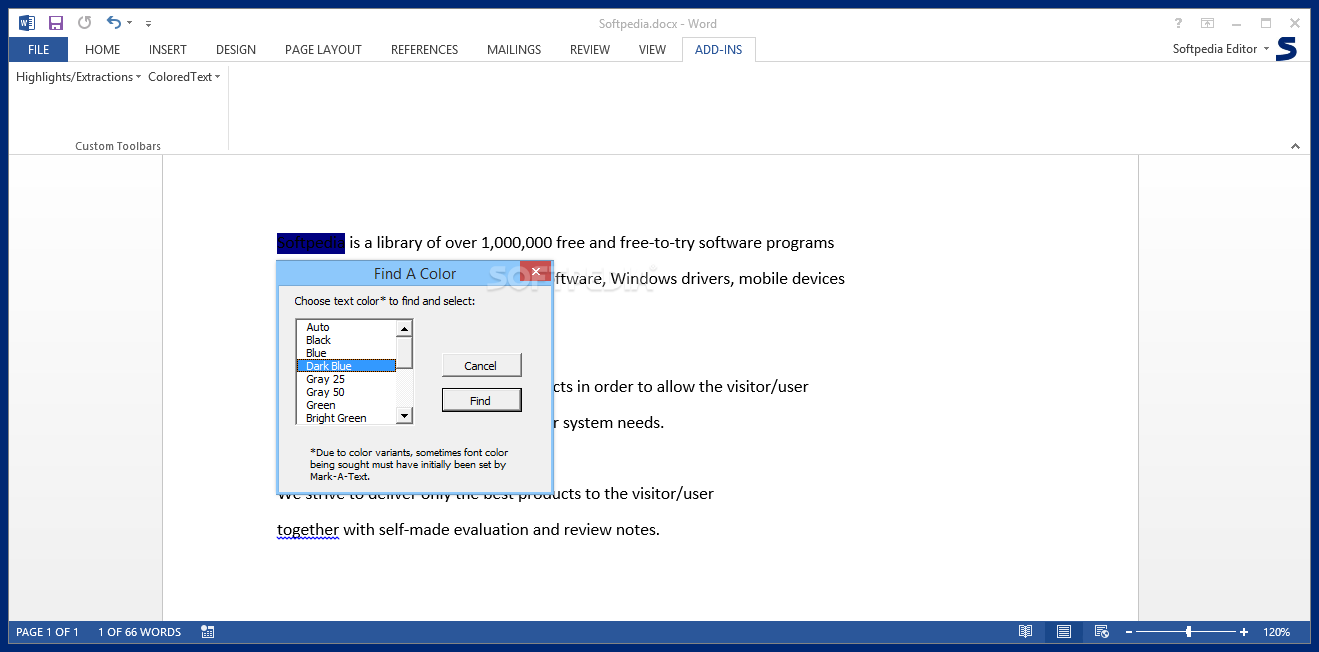The width and height of the screenshot is (1319, 652).
Task: Minimize the Word window
Action: 1237,23
